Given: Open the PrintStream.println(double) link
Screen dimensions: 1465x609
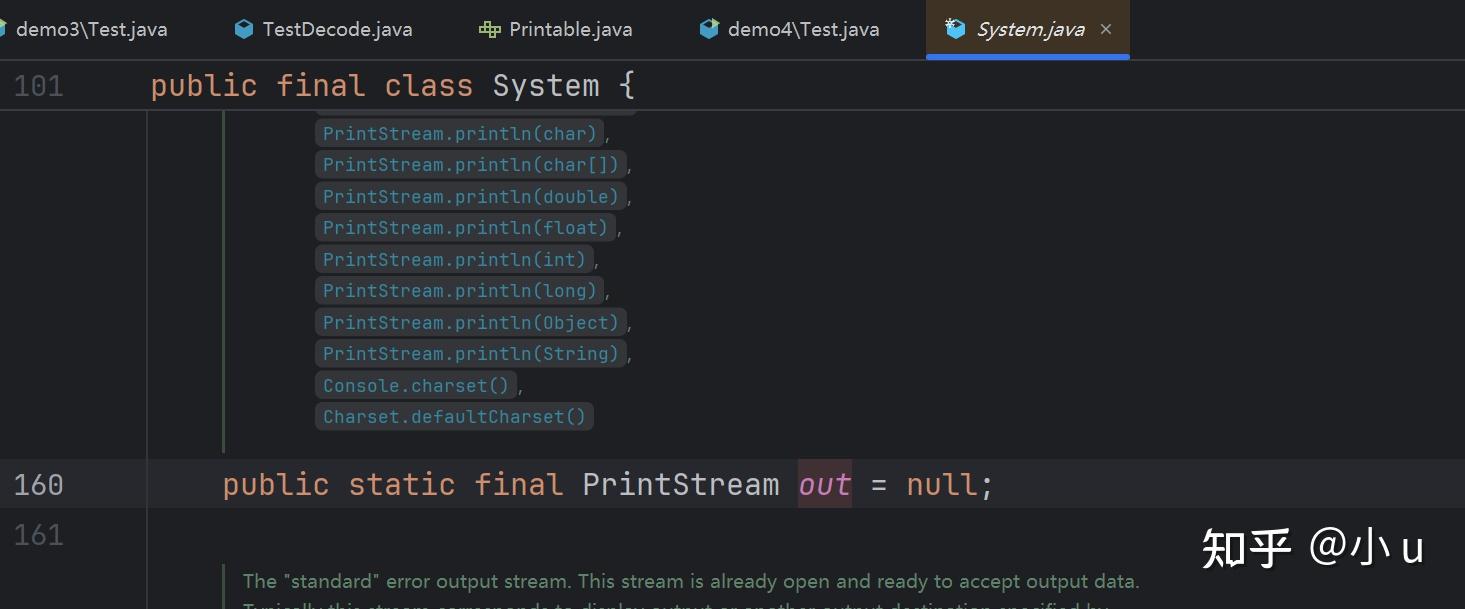Looking at the screenshot, I should pos(471,196).
